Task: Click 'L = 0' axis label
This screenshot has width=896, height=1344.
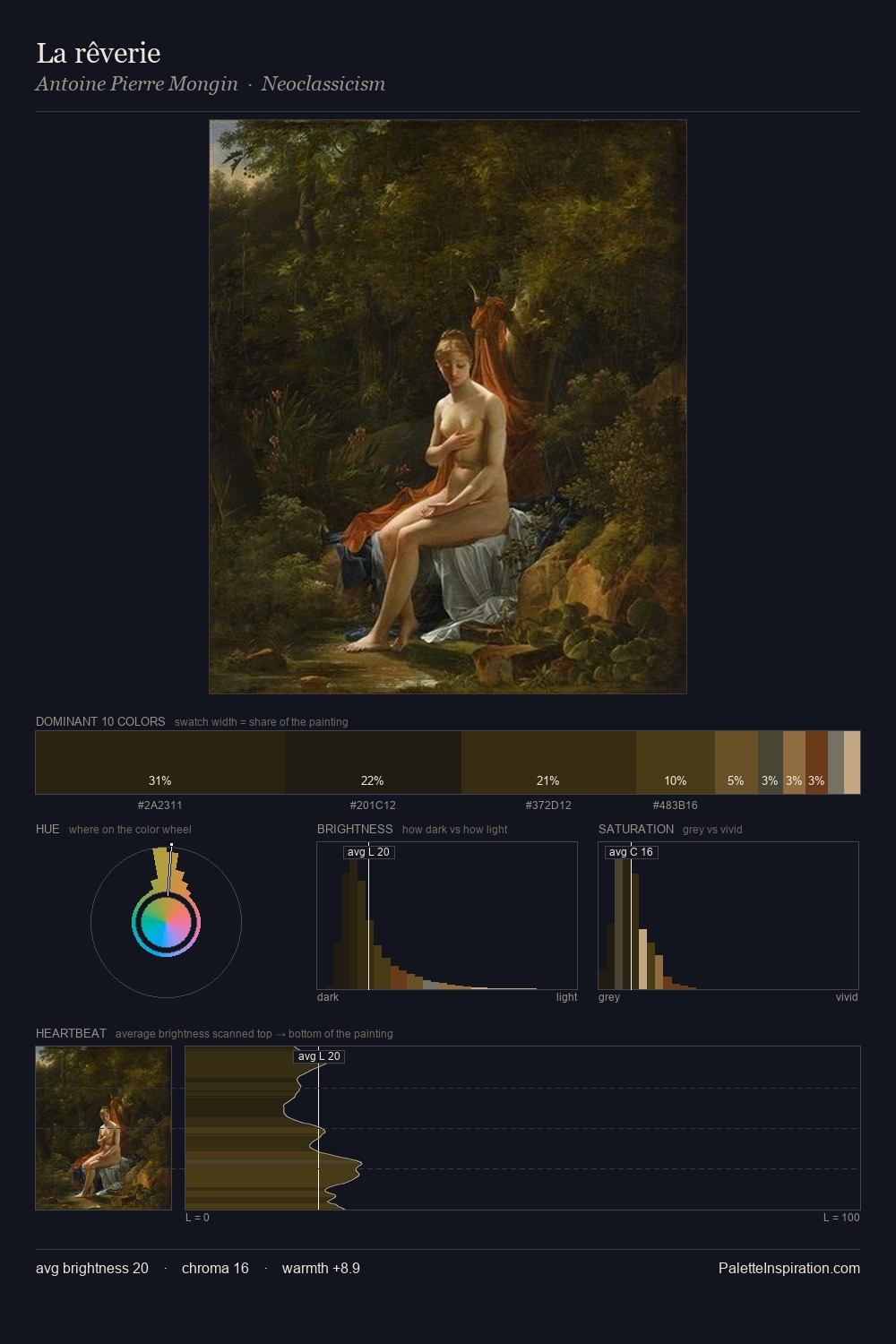Action: tap(197, 1218)
